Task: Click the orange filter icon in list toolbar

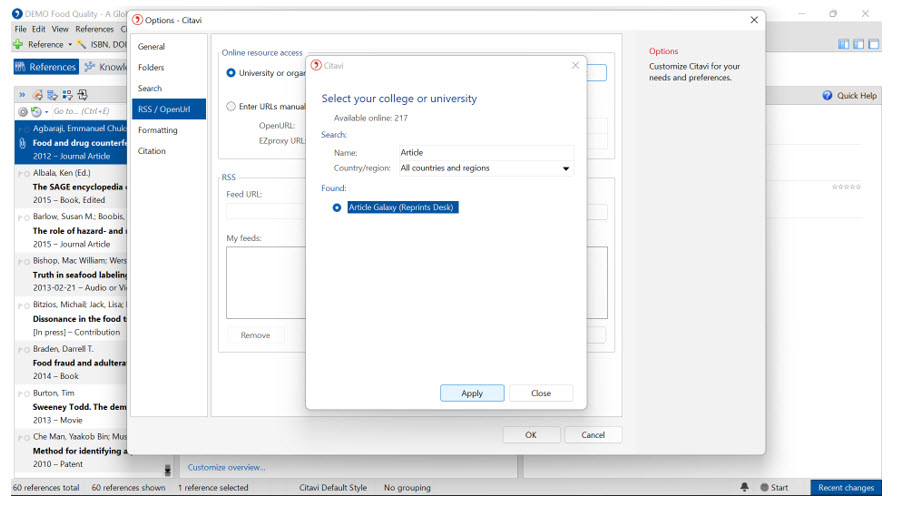Action: point(37,94)
